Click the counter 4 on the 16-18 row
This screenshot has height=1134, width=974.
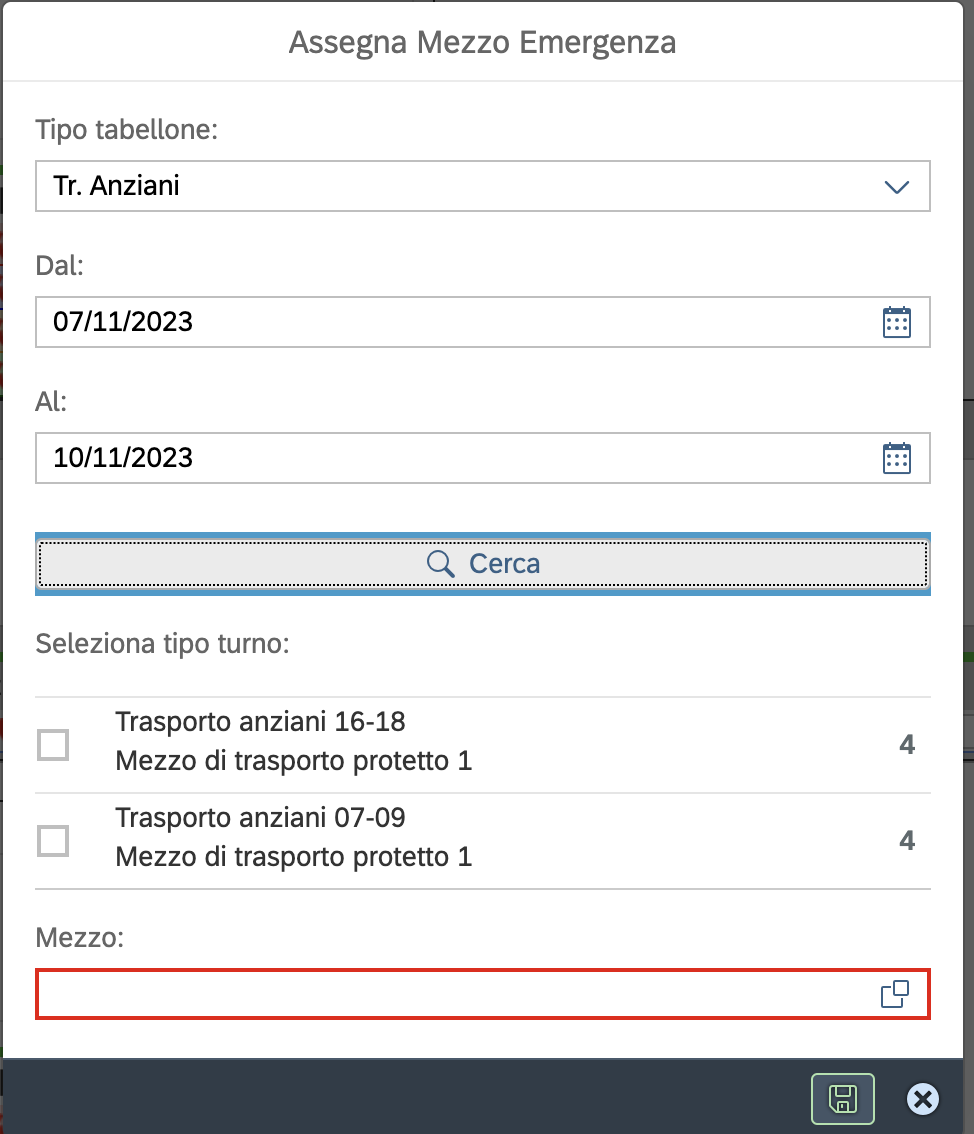coord(907,745)
